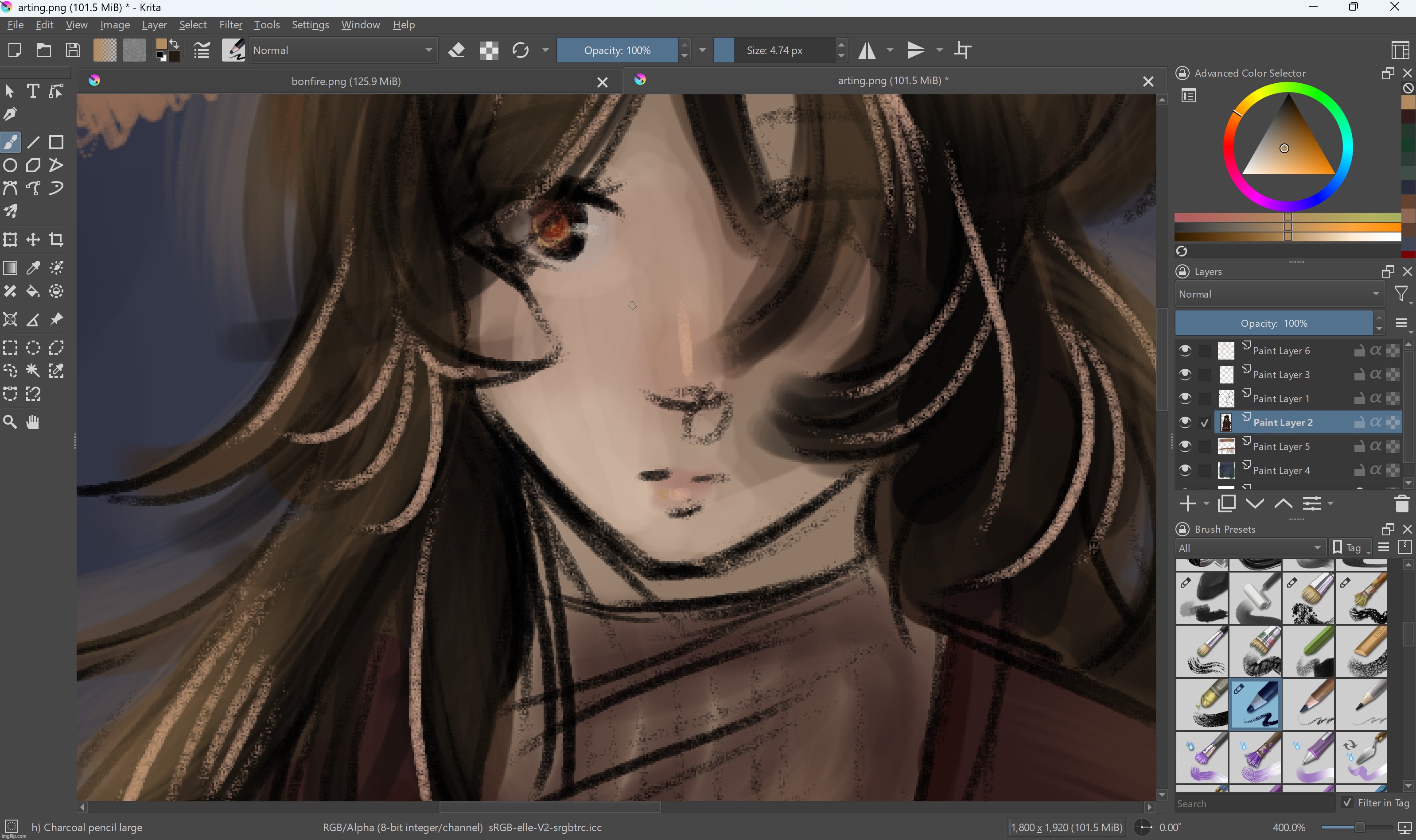Select the Rectangle tool
The width and height of the screenshot is (1416, 840).
[x=56, y=142]
